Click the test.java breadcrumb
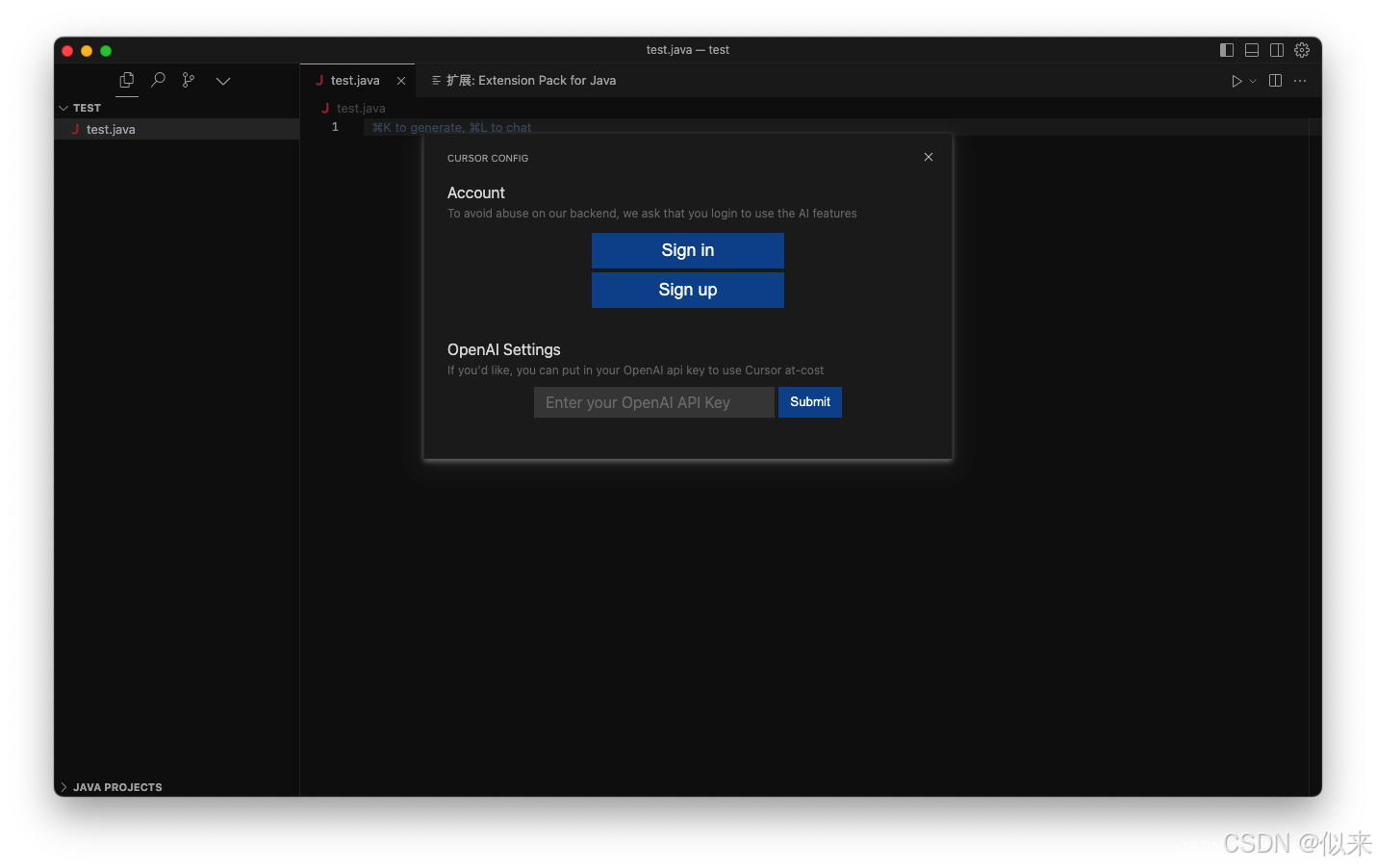 click(x=361, y=109)
